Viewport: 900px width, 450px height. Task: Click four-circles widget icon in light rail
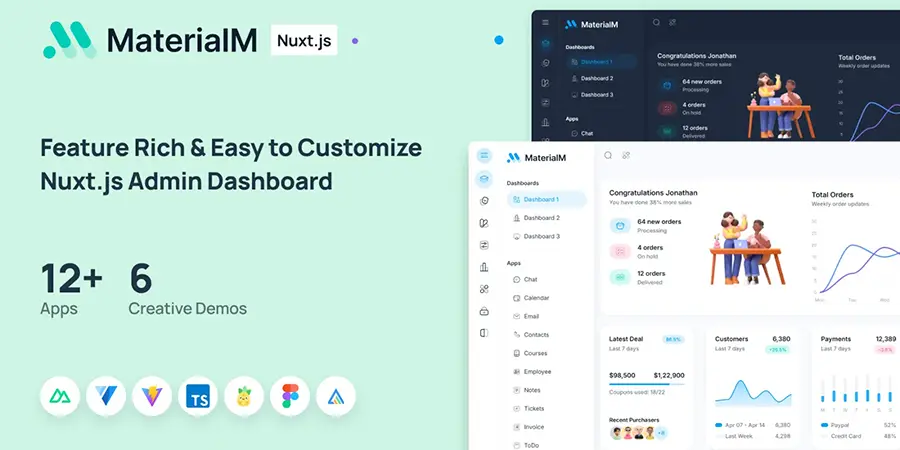(484, 289)
